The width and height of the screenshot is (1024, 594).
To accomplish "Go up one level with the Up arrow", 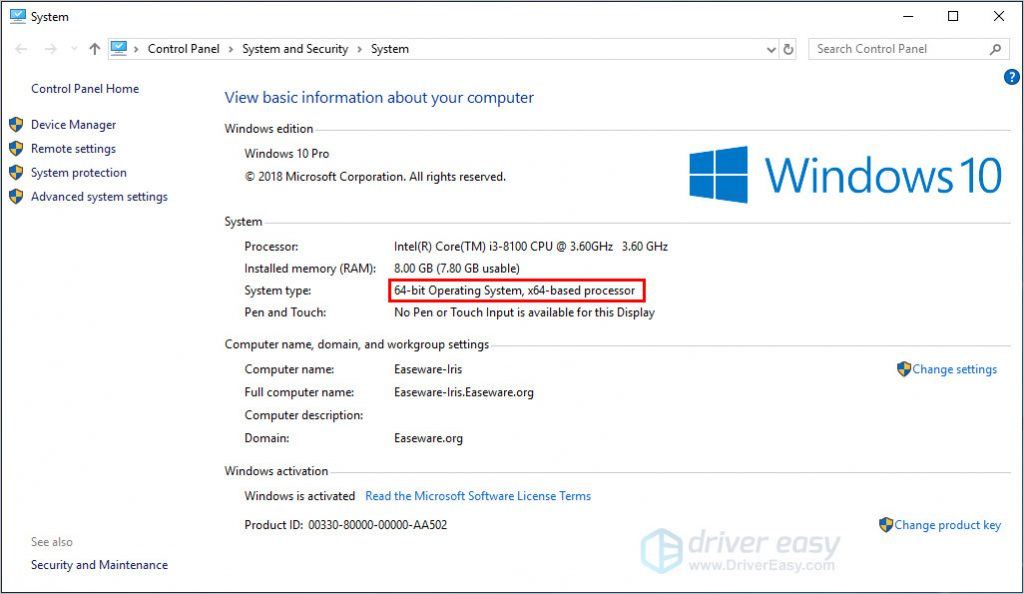I will coord(94,49).
